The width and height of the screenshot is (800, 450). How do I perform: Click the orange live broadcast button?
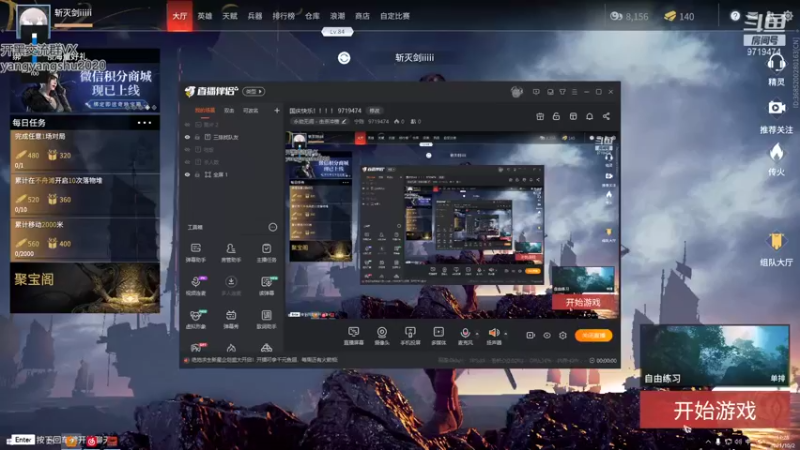coord(593,335)
